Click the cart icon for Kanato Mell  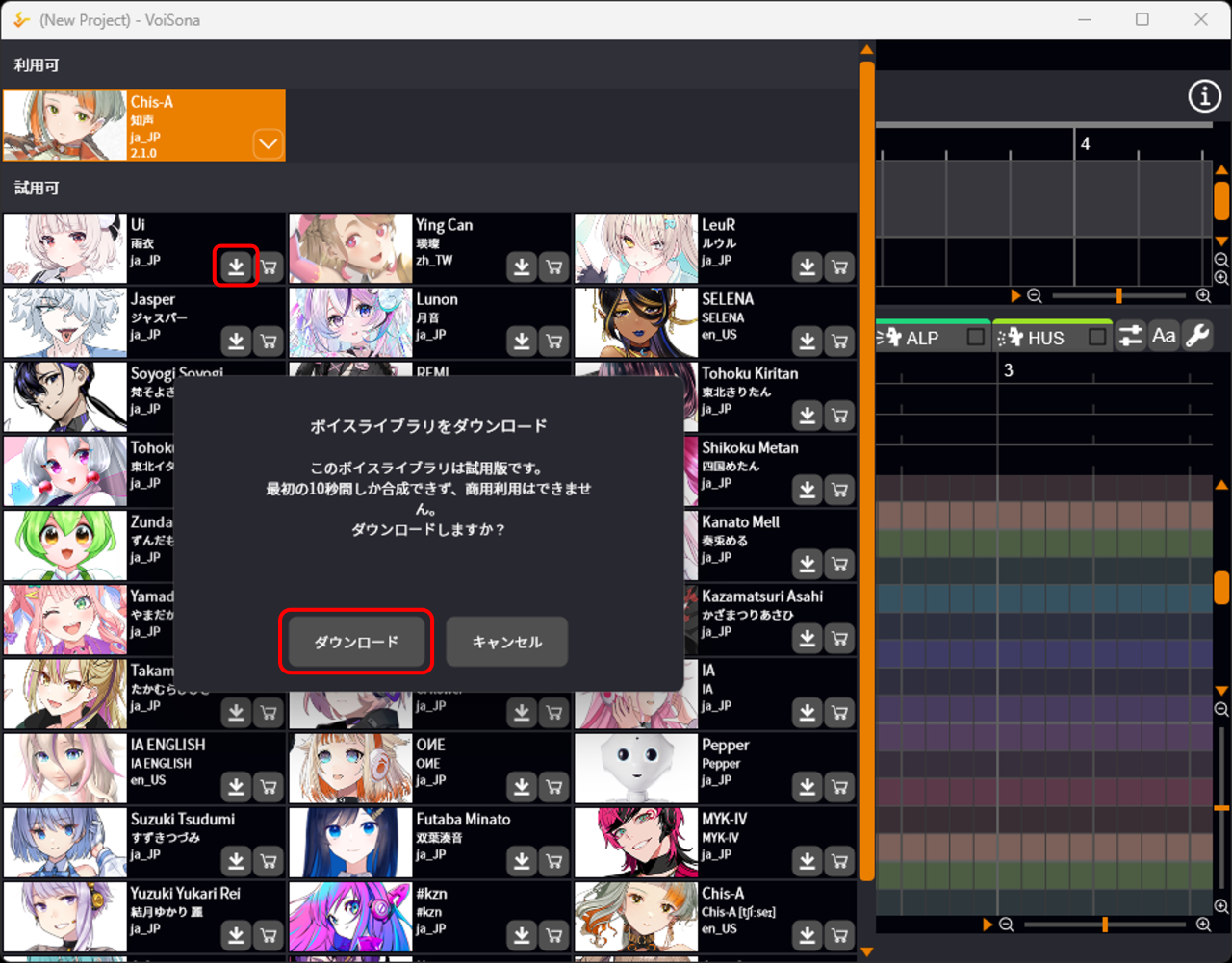840,563
